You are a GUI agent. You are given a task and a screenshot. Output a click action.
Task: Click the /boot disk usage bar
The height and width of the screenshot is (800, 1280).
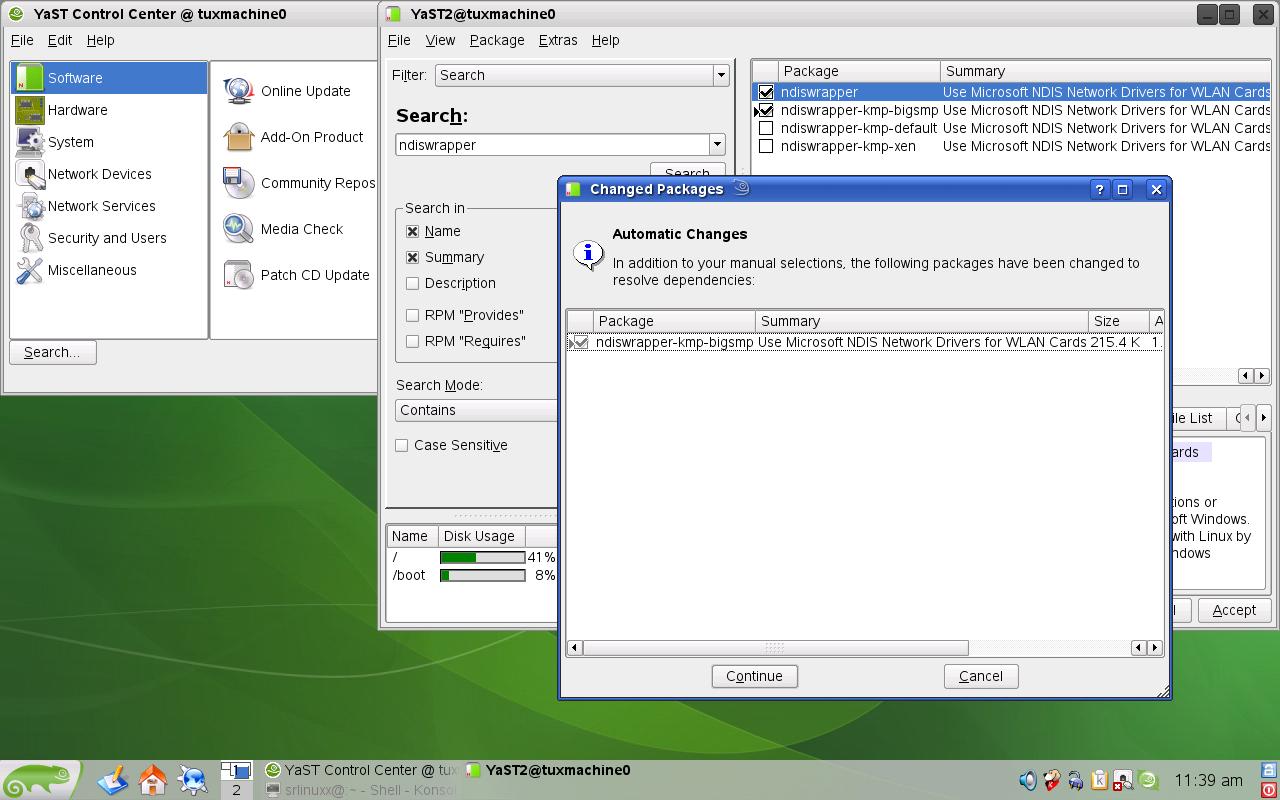[482, 575]
